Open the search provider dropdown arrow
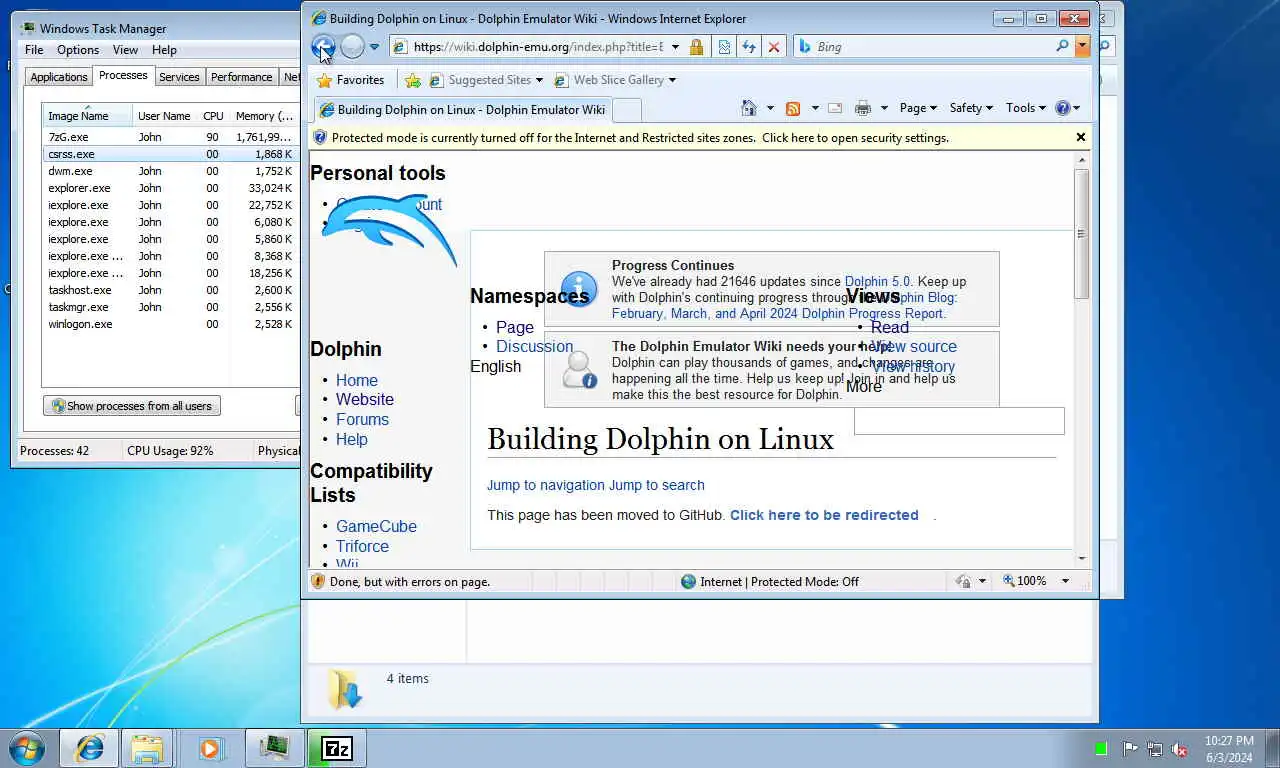 pyautogui.click(x=1082, y=46)
